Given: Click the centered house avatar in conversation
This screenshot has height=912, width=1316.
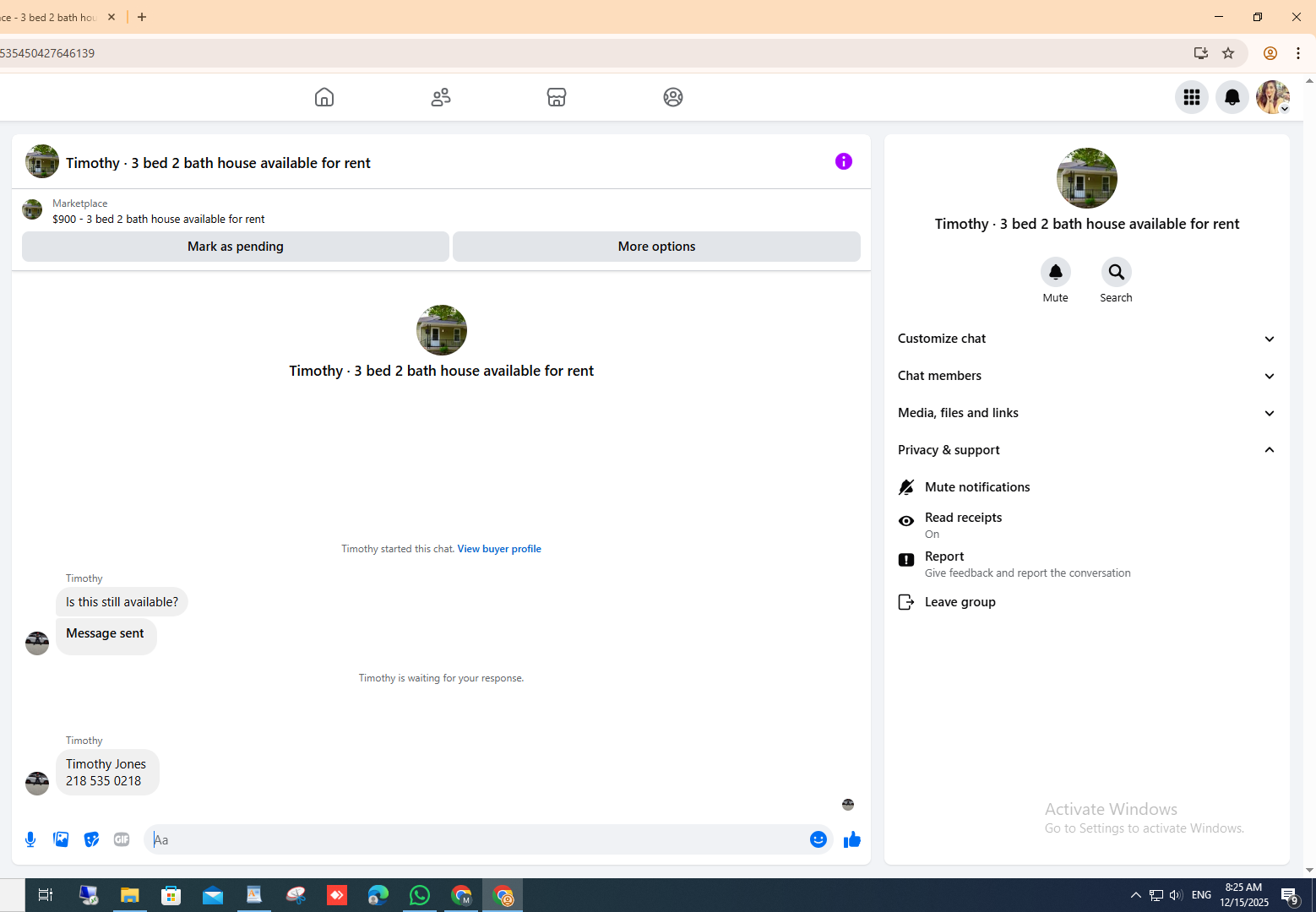Looking at the screenshot, I should coord(442,330).
